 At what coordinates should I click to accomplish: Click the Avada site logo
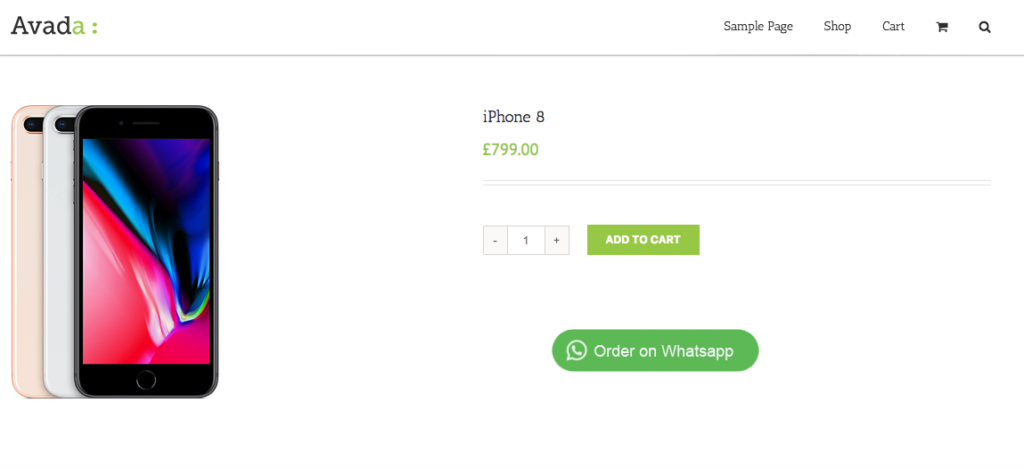pos(54,26)
